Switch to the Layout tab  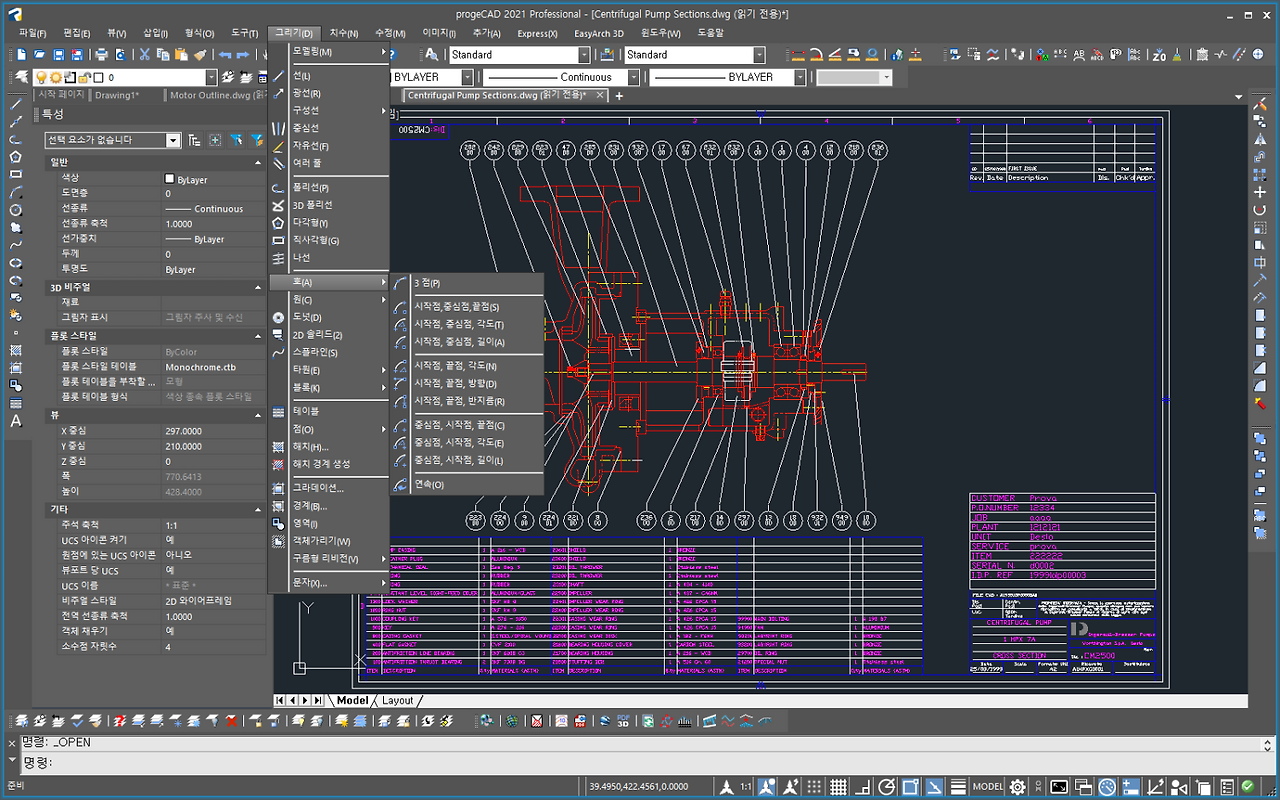[x=397, y=700]
